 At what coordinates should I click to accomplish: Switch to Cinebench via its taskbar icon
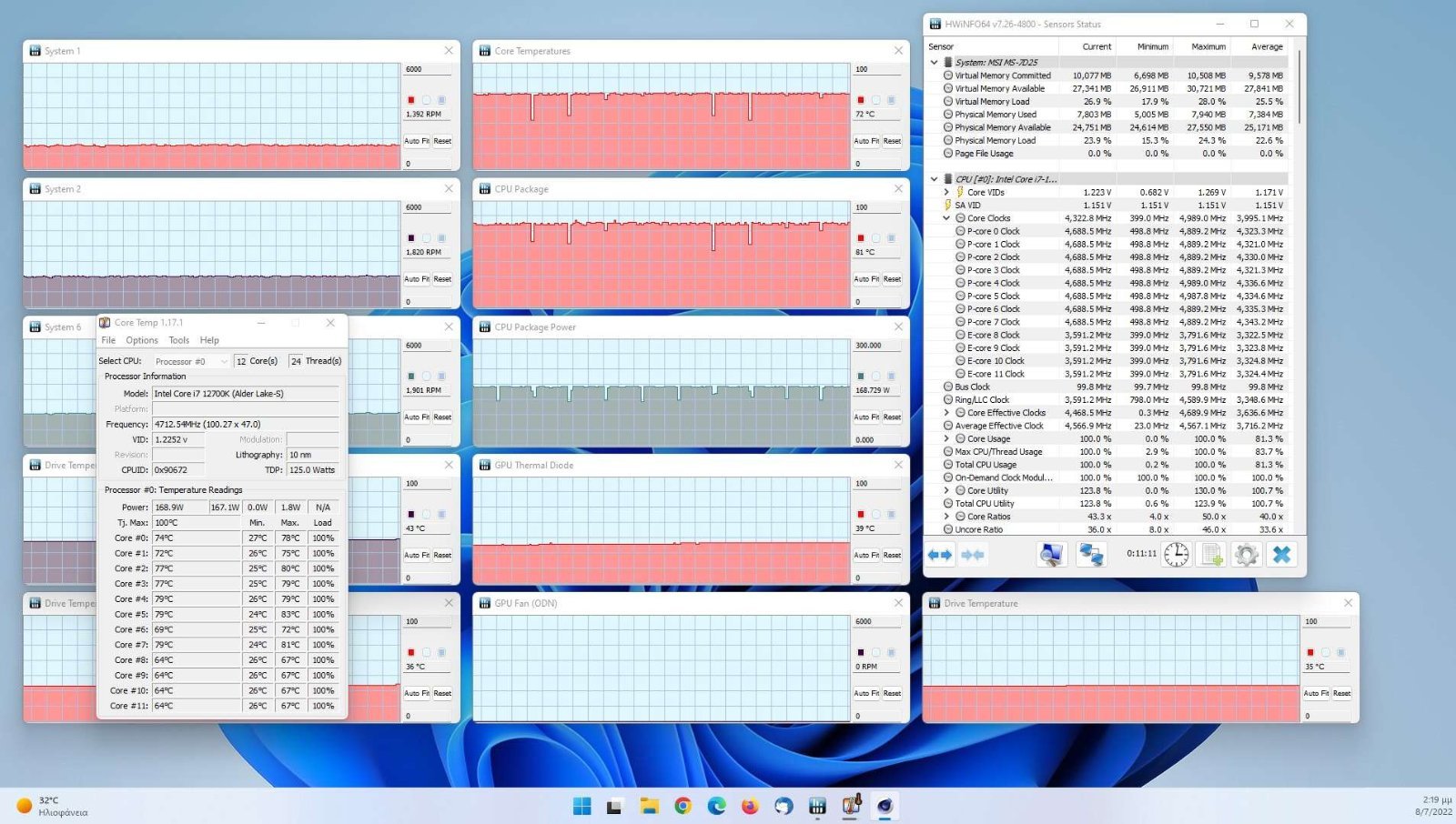[x=885, y=806]
